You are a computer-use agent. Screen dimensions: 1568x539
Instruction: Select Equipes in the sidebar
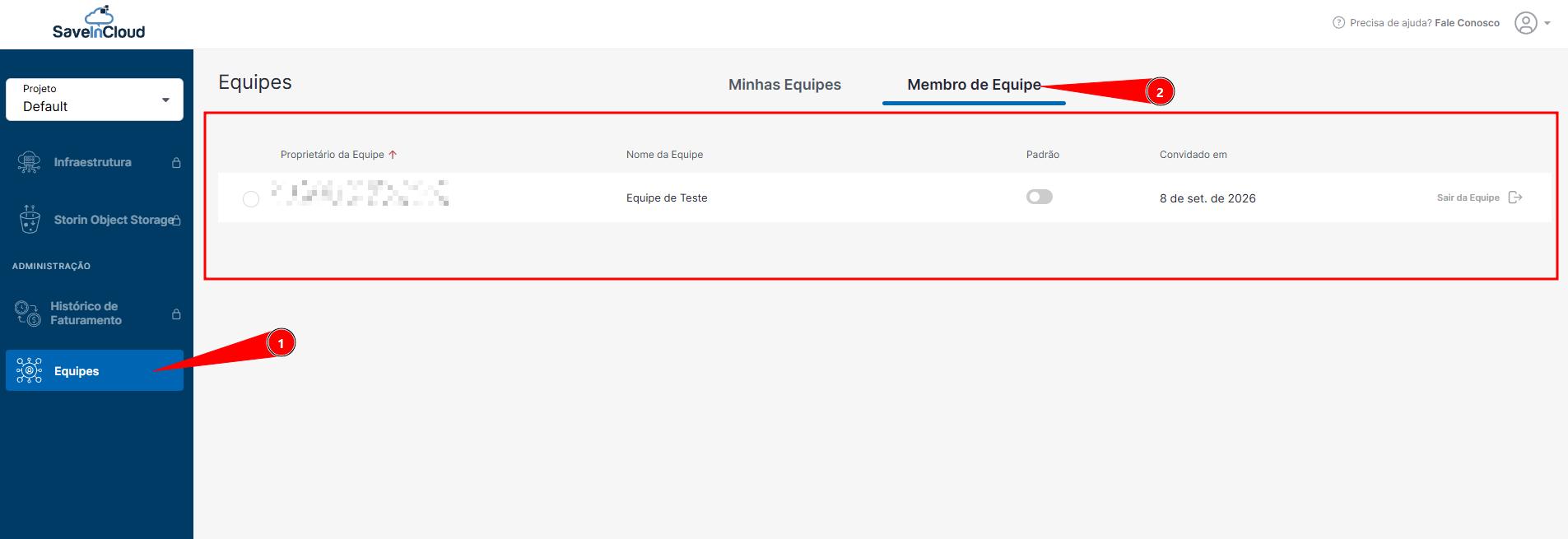(x=95, y=370)
